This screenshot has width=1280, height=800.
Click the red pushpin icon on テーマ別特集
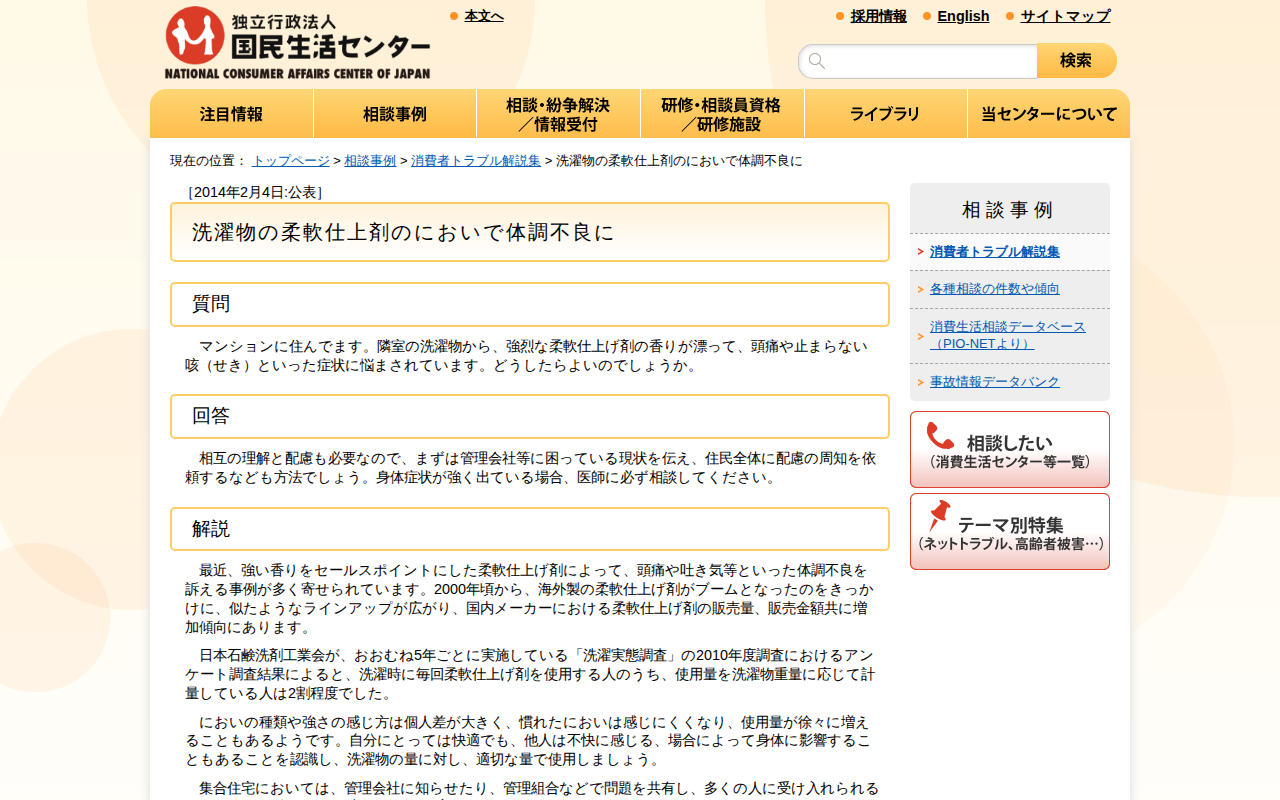[x=938, y=516]
